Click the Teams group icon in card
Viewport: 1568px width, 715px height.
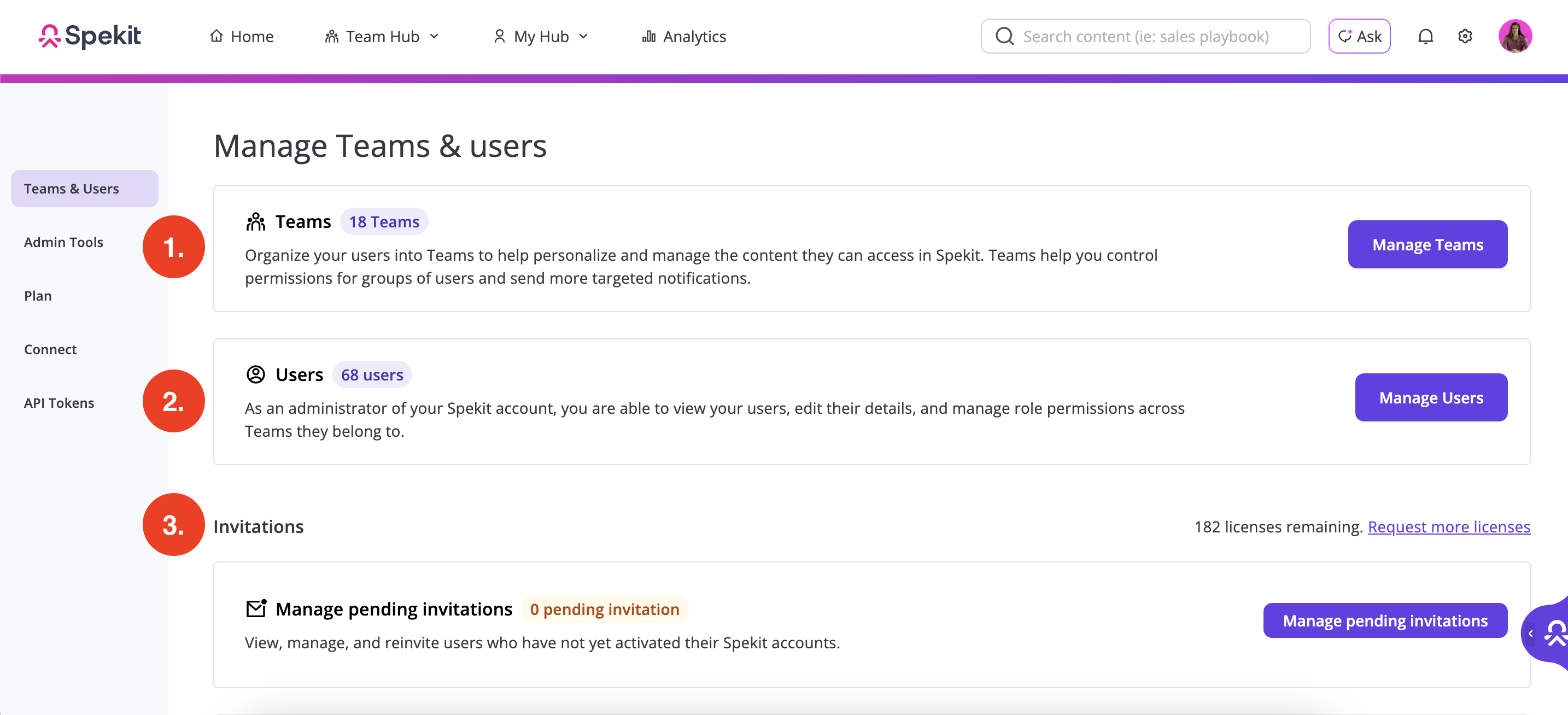point(256,221)
